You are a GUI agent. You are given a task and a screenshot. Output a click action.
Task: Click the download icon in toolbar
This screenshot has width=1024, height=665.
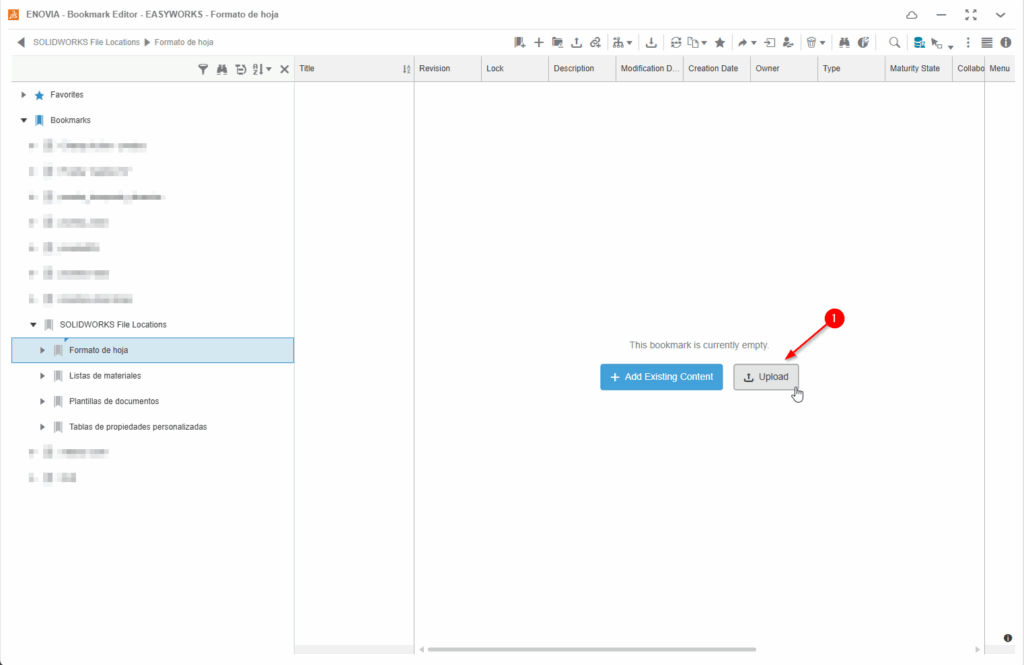click(x=651, y=42)
